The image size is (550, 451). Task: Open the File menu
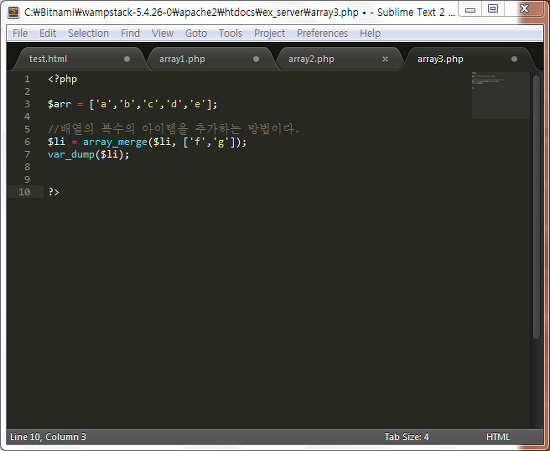pos(20,33)
